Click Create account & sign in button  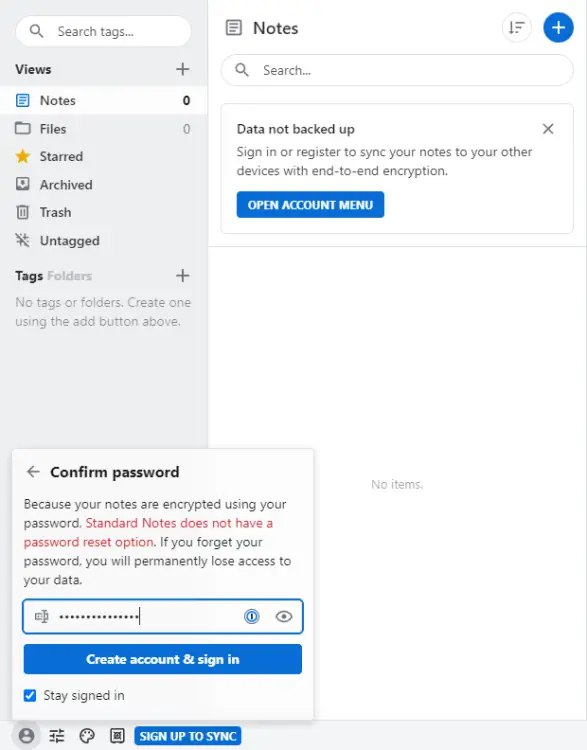163,659
